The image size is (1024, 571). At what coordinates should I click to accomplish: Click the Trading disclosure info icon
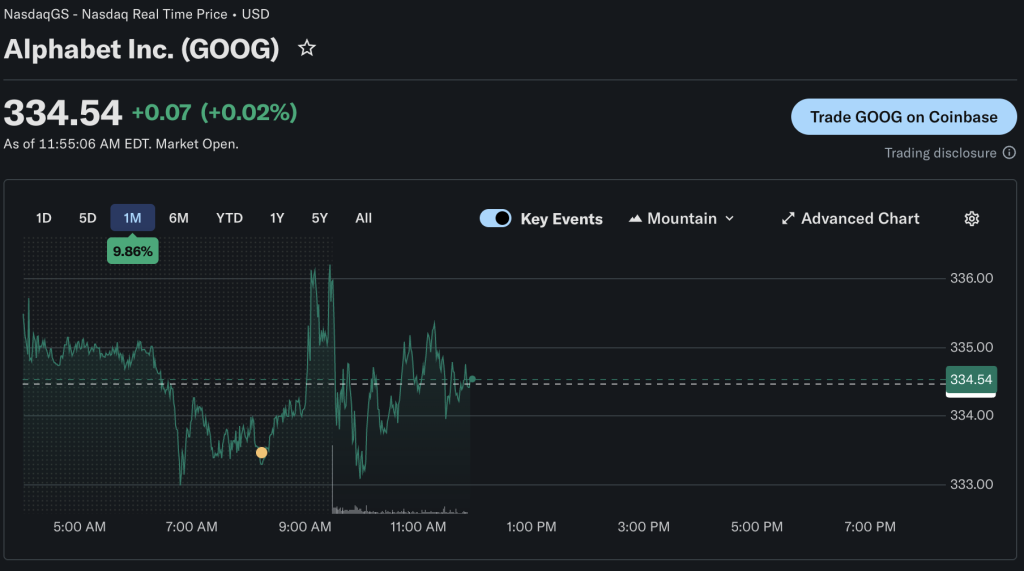click(x=1009, y=153)
